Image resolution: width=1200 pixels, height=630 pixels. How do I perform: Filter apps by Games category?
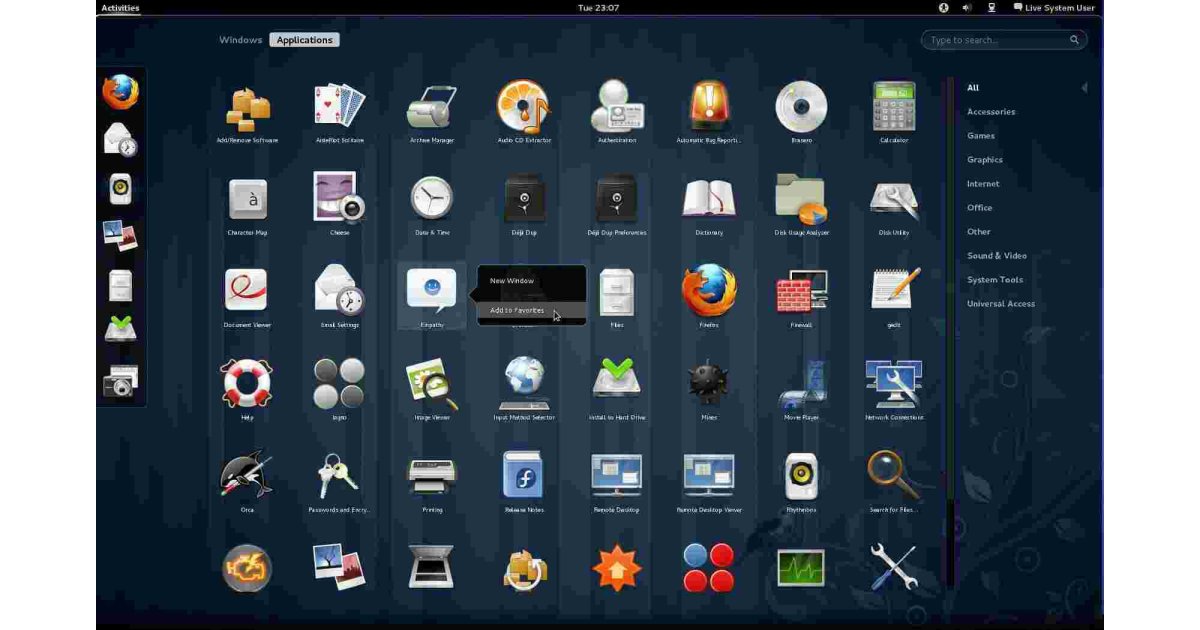(x=980, y=136)
